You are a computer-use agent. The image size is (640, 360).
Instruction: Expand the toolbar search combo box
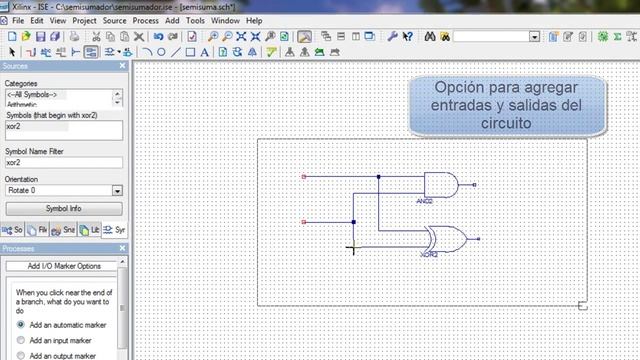coord(534,37)
